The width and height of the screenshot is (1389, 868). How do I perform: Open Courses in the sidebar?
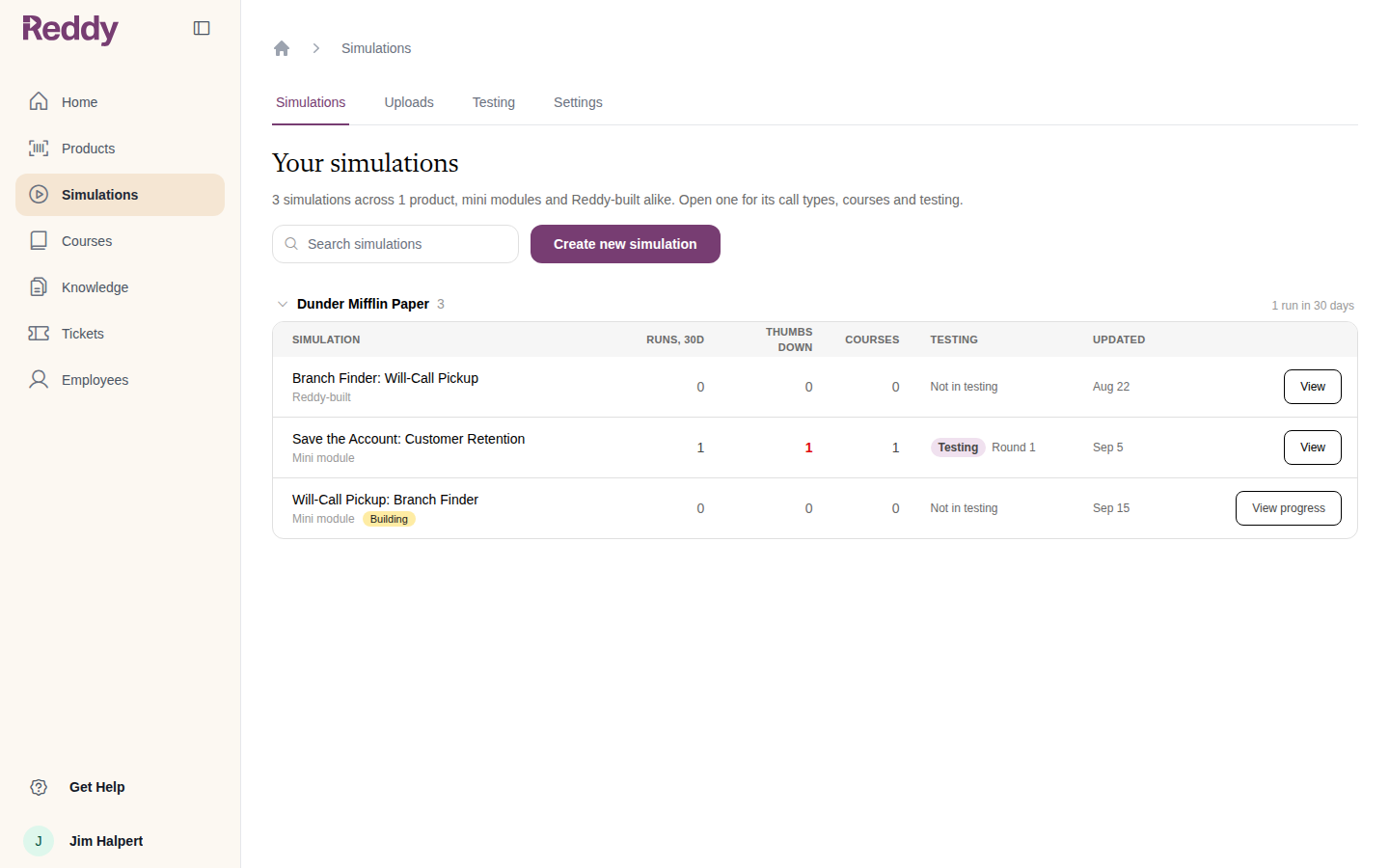(120, 241)
